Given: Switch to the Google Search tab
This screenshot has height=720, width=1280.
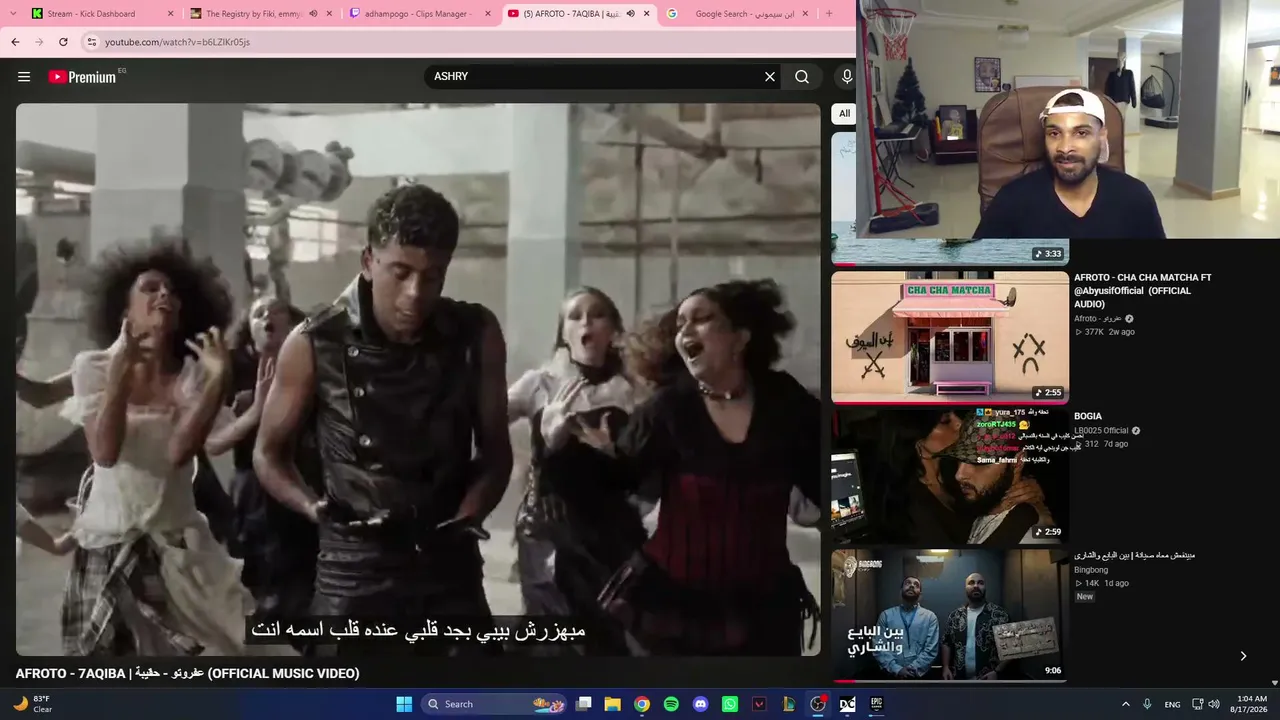Looking at the screenshot, I should pos(736,14).
